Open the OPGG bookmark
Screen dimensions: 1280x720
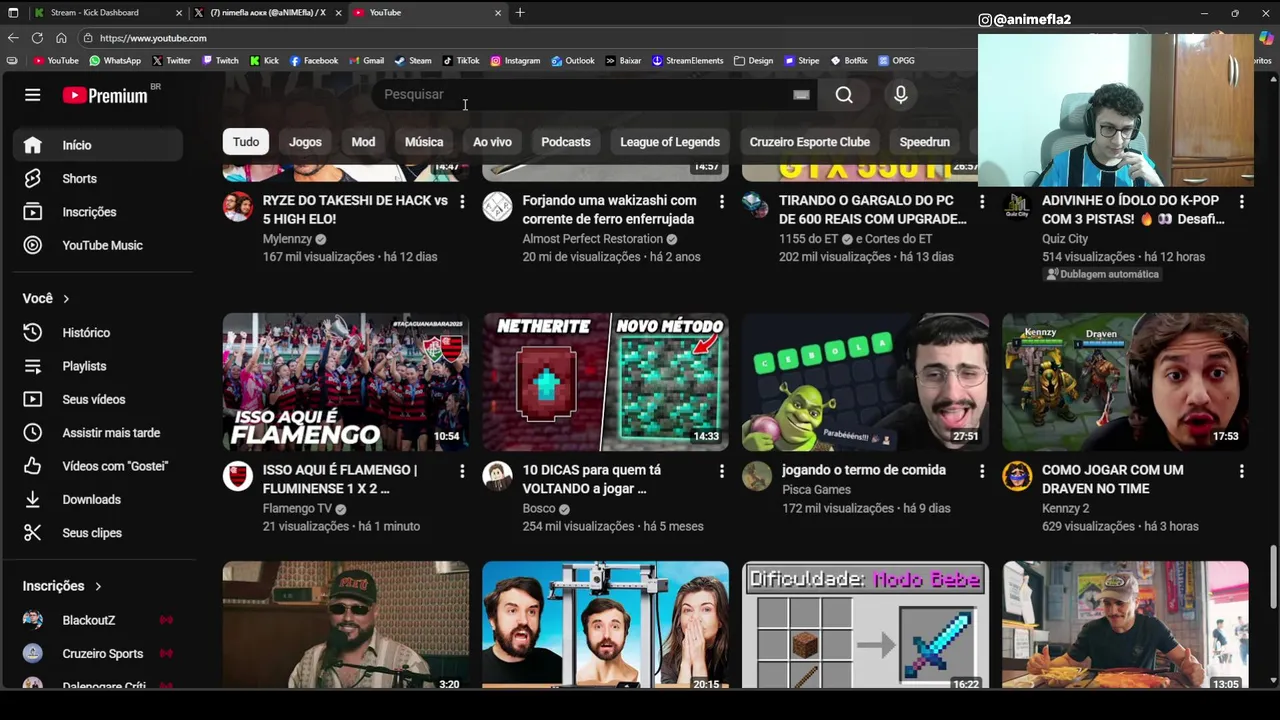pos(896,60)
